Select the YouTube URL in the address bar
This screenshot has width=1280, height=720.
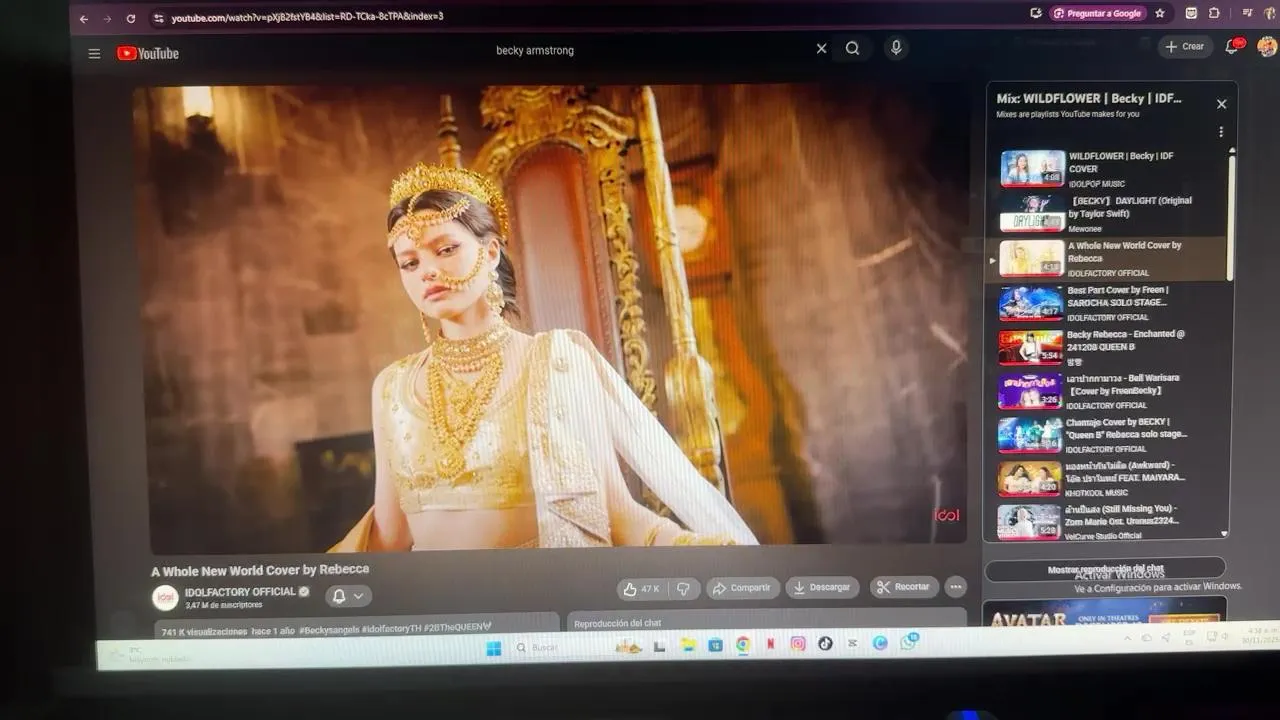click(x=307, y=17)
